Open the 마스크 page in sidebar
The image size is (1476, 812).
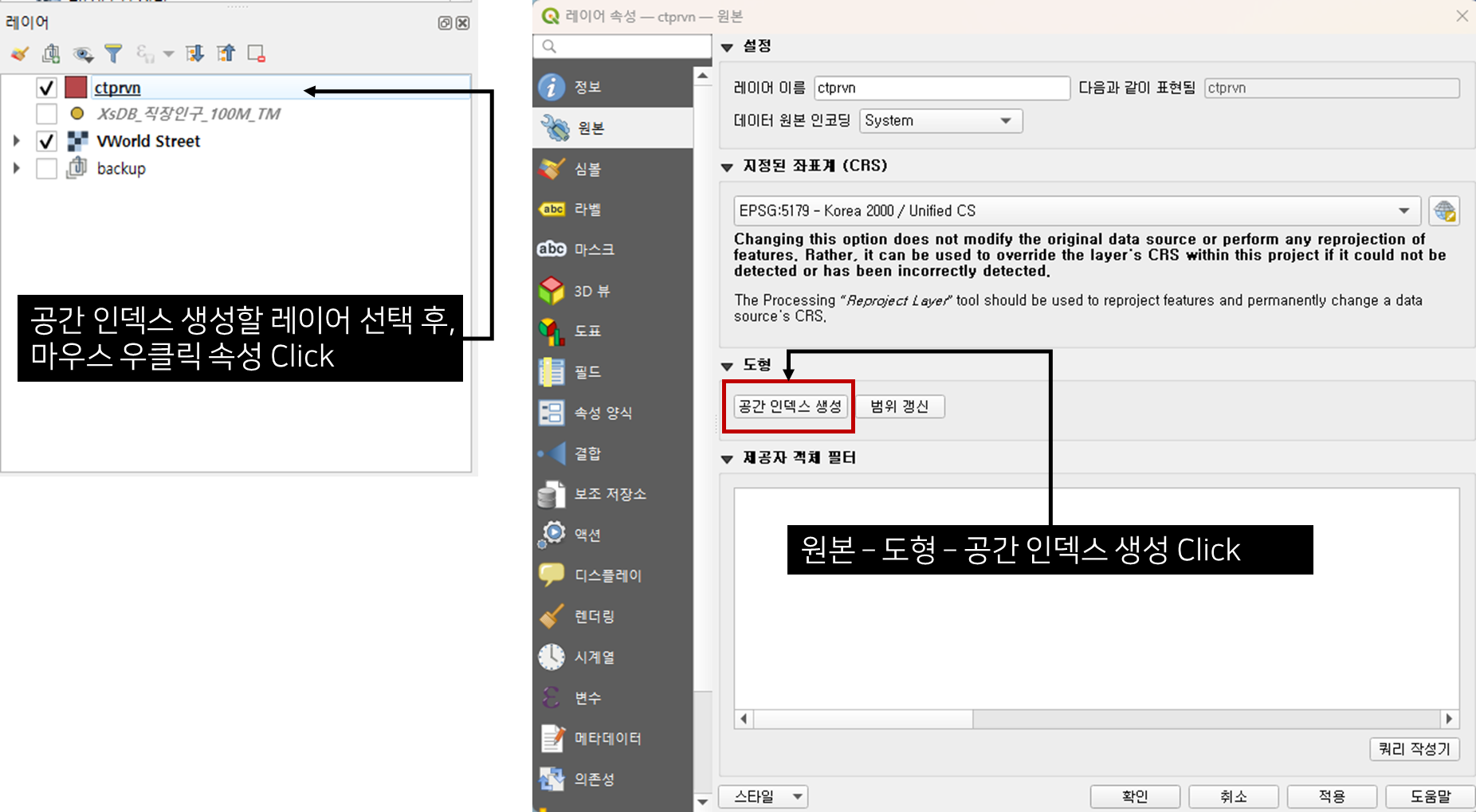(612, 249)
